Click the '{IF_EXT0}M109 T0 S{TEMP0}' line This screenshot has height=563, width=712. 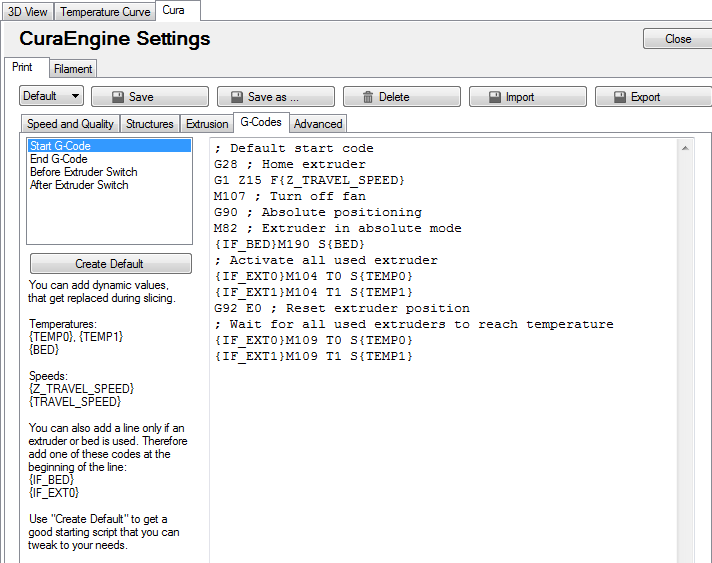(313, 340)
